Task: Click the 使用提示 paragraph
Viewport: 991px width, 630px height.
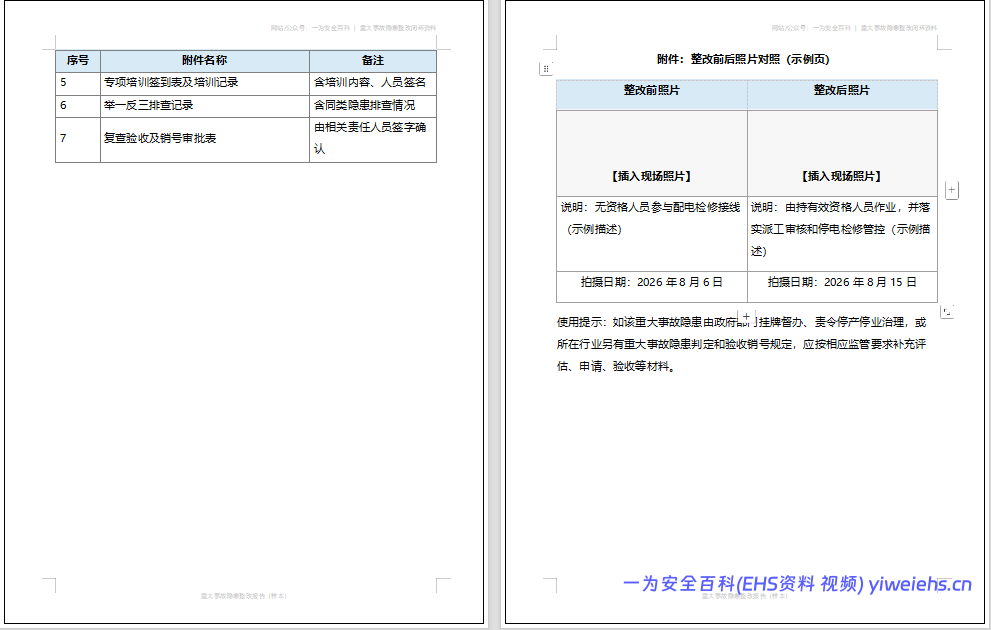Action: [741, 344]
